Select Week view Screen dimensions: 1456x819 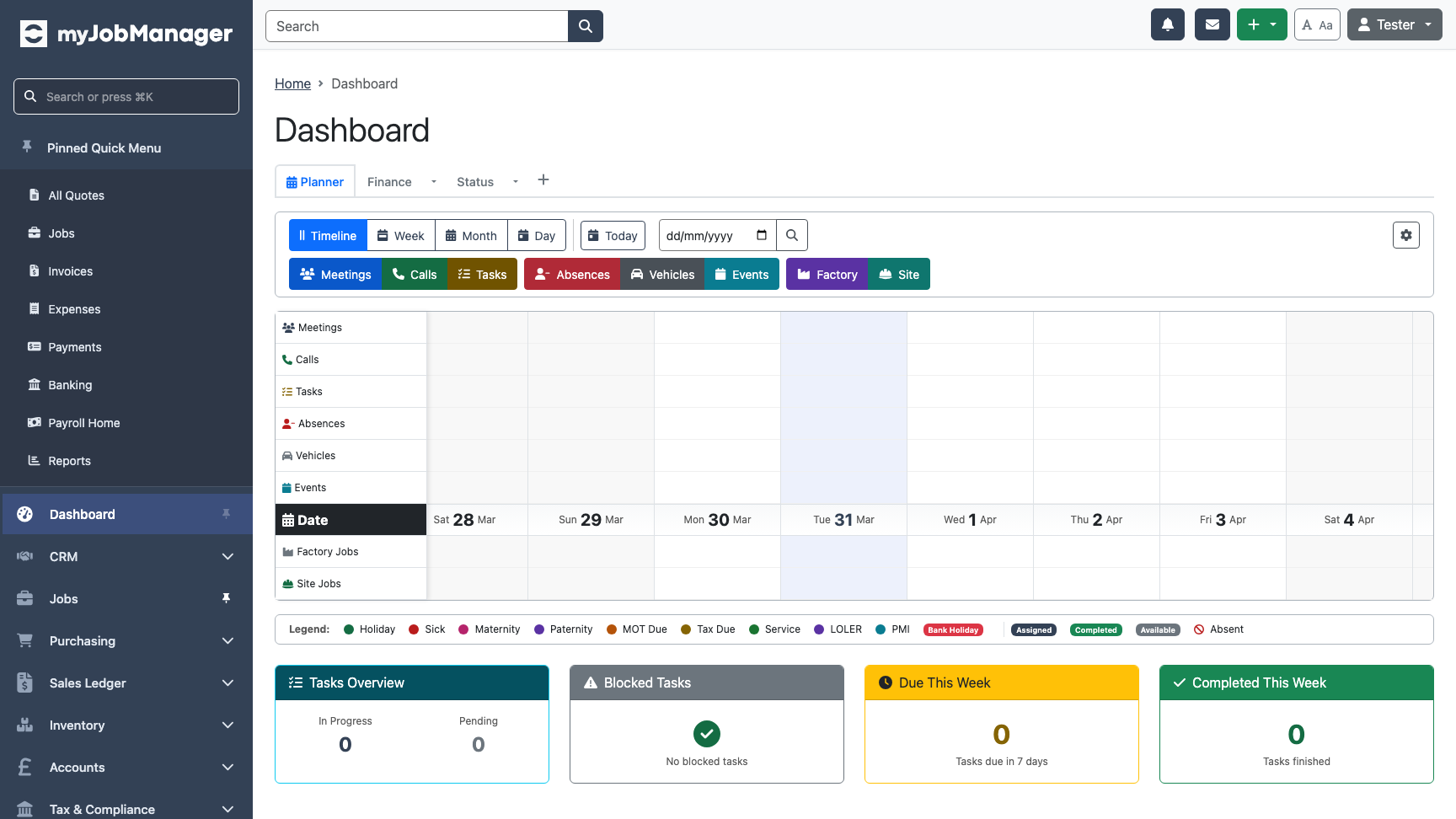click(x=401, y=235)
